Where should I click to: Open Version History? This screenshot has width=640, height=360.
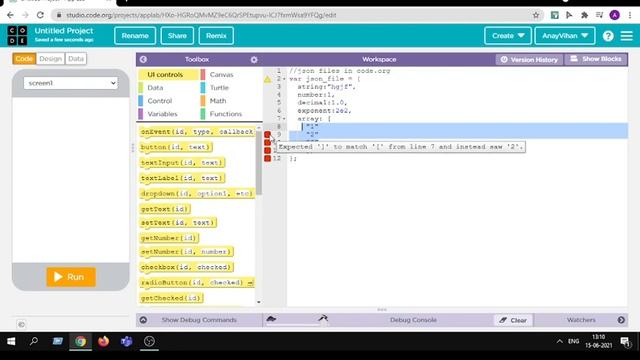tap(529, 60)
